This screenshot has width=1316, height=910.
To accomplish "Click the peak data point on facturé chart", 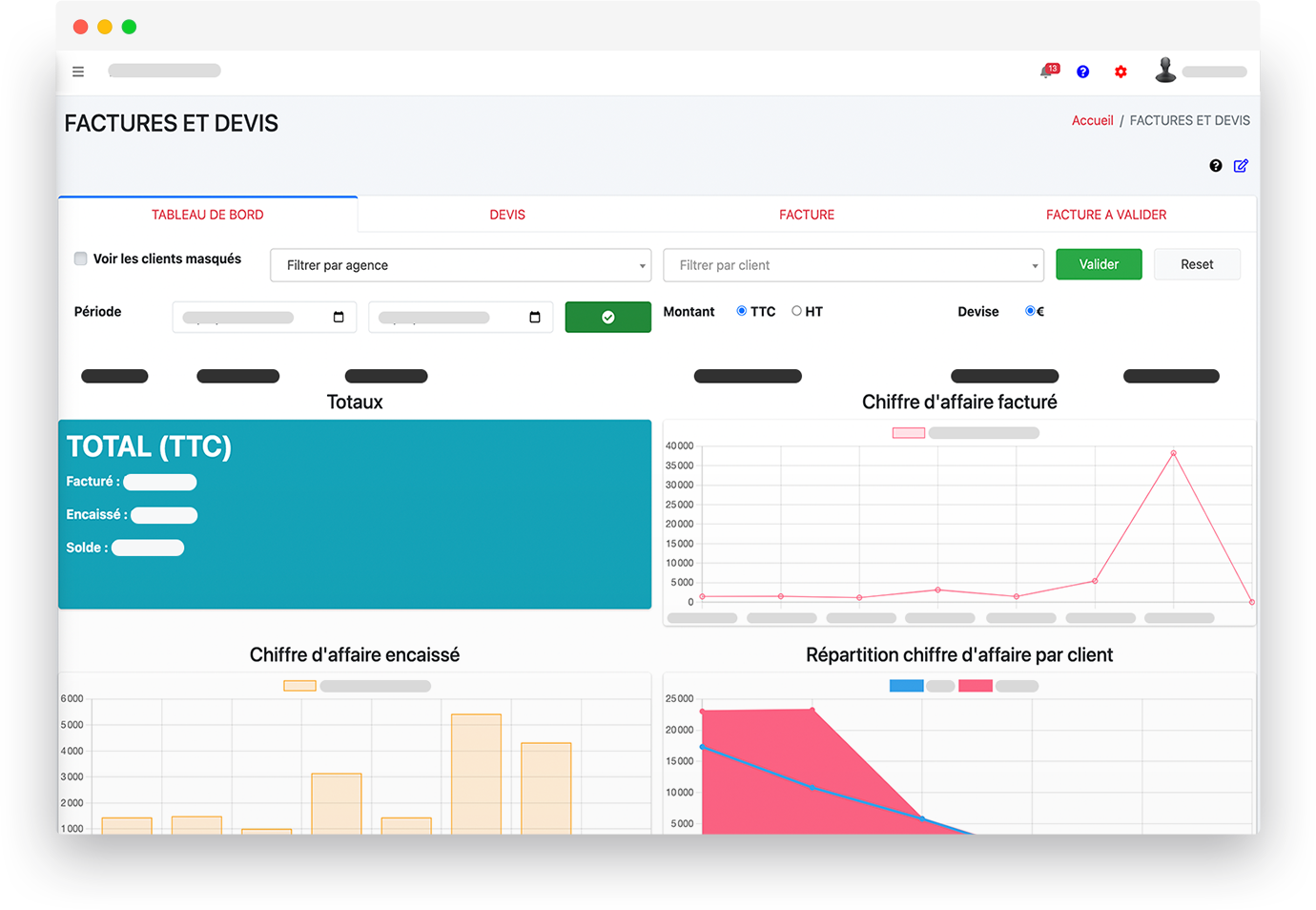I will (x=1173, y=453).
